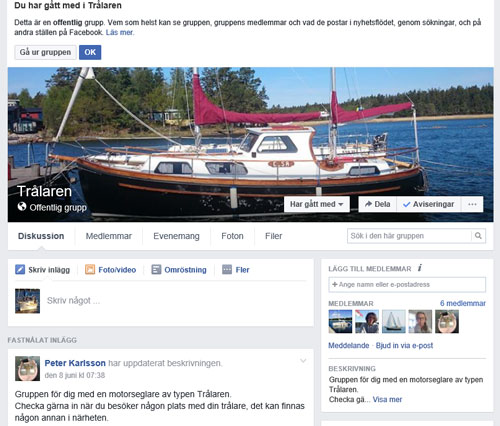This screenshot has width=500, height=426.
Task: Confirm with the blue OK button
Action: click(90, 52)
